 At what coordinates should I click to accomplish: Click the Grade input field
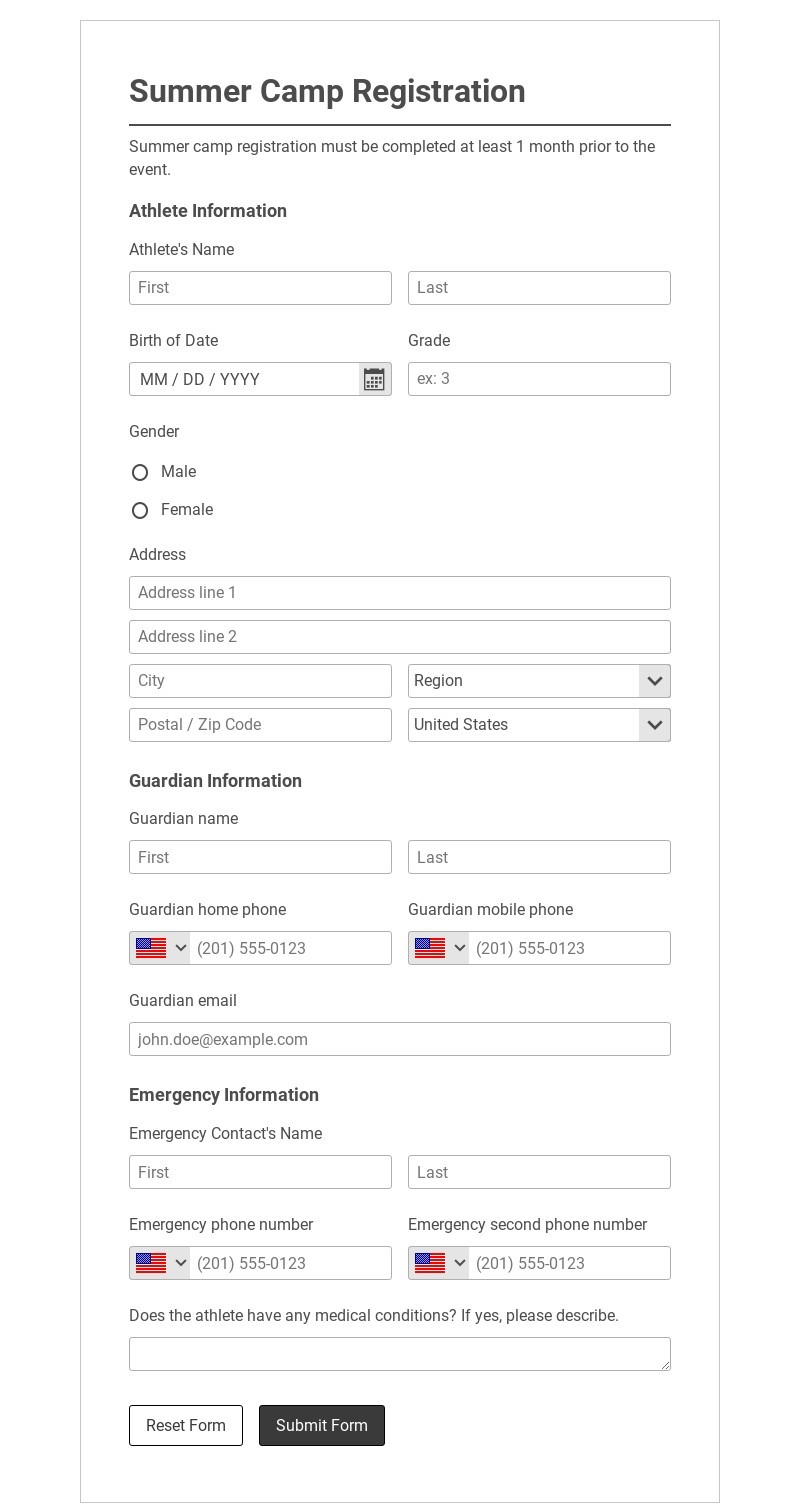[539, 379]
